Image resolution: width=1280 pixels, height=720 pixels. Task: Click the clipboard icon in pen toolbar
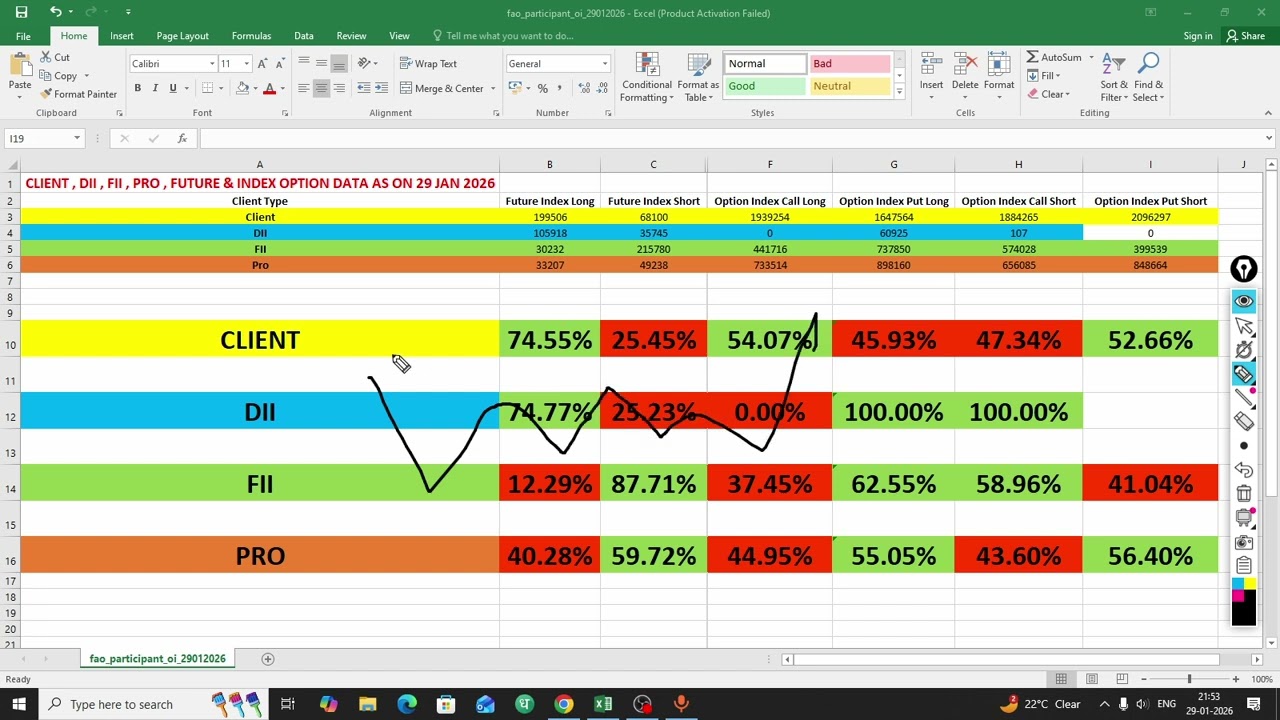coord(1244,565)
